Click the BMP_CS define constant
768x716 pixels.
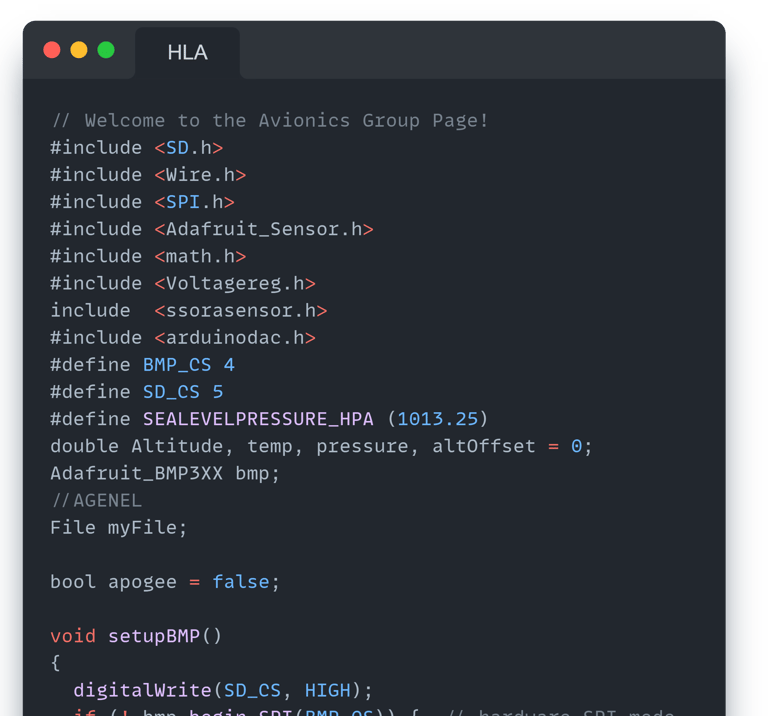[177, 365]
